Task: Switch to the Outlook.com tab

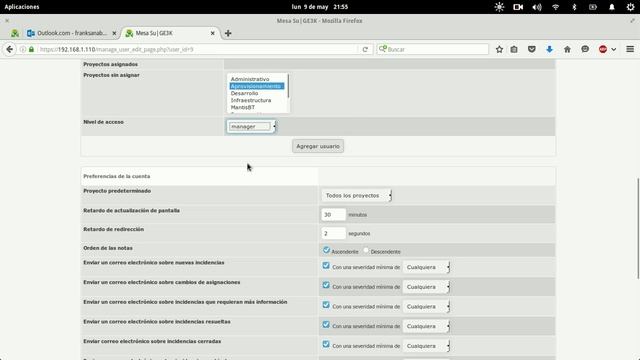Action: (x=71, y=33)
